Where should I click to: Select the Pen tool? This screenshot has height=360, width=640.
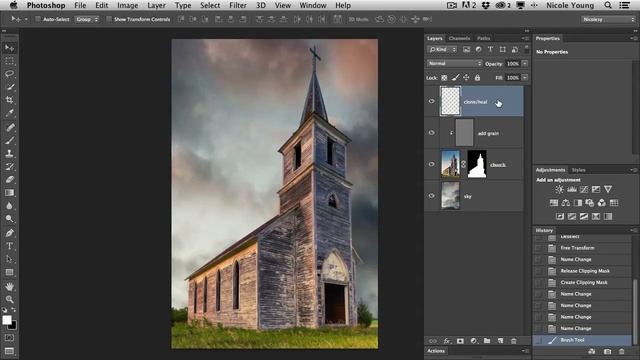tap(9, 233)
